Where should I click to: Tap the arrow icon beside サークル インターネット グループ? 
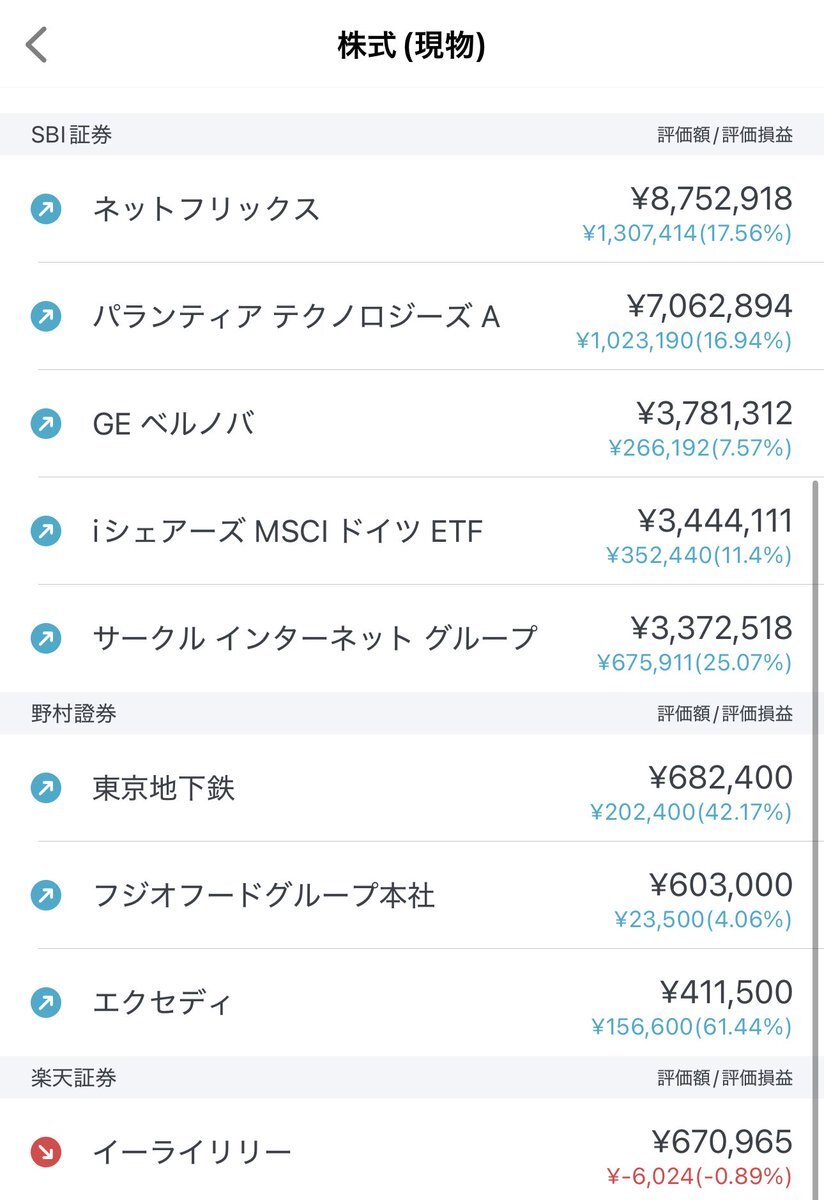click(46, 638)
